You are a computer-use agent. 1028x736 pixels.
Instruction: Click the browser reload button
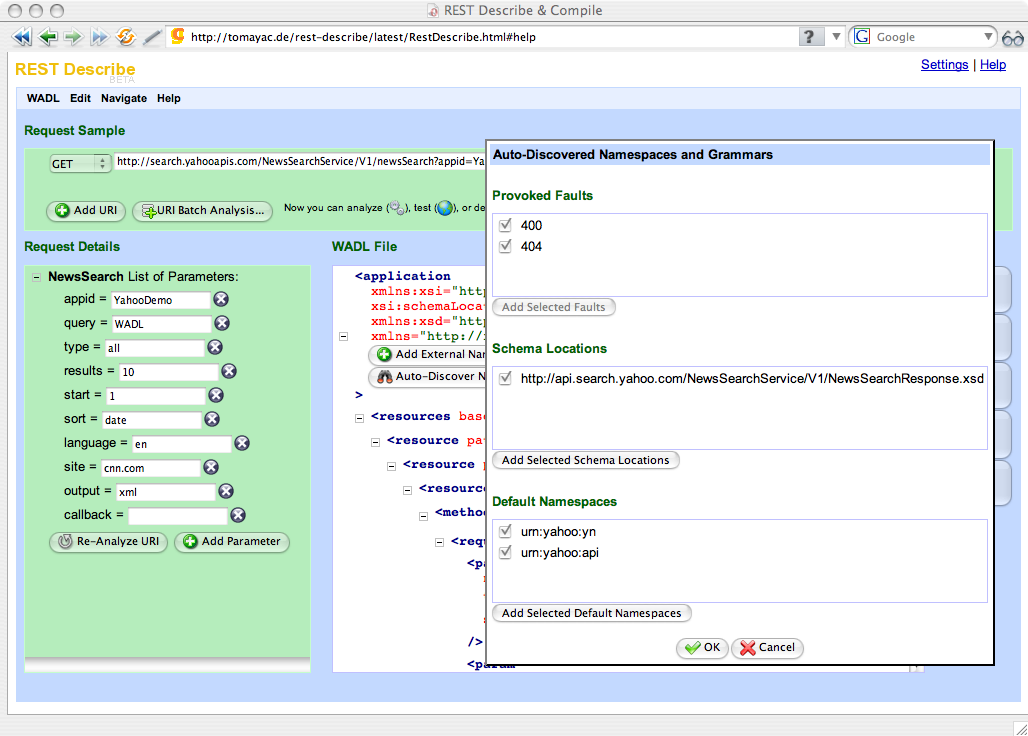(x=125, y=37)
